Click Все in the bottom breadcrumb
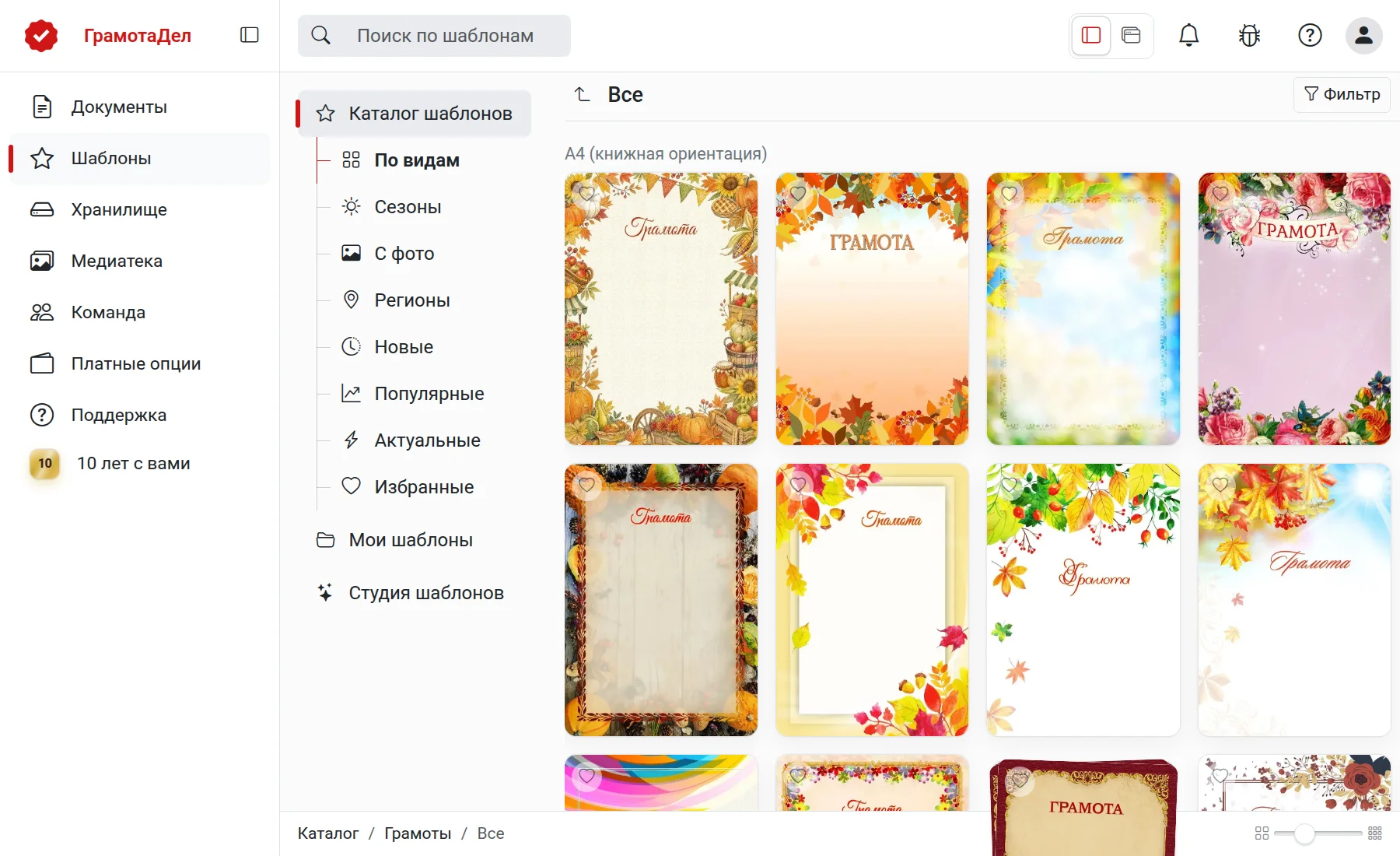The image size is (1400, 856). 491,833
